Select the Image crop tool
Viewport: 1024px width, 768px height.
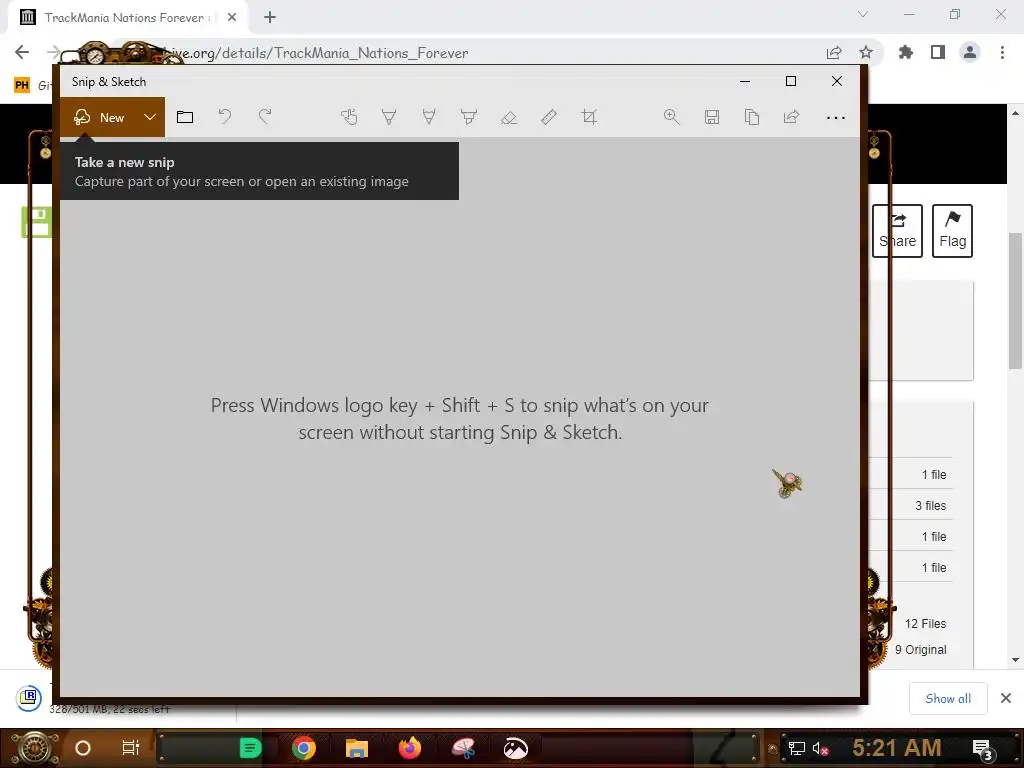pyautogui.click(x=589, y=117)
